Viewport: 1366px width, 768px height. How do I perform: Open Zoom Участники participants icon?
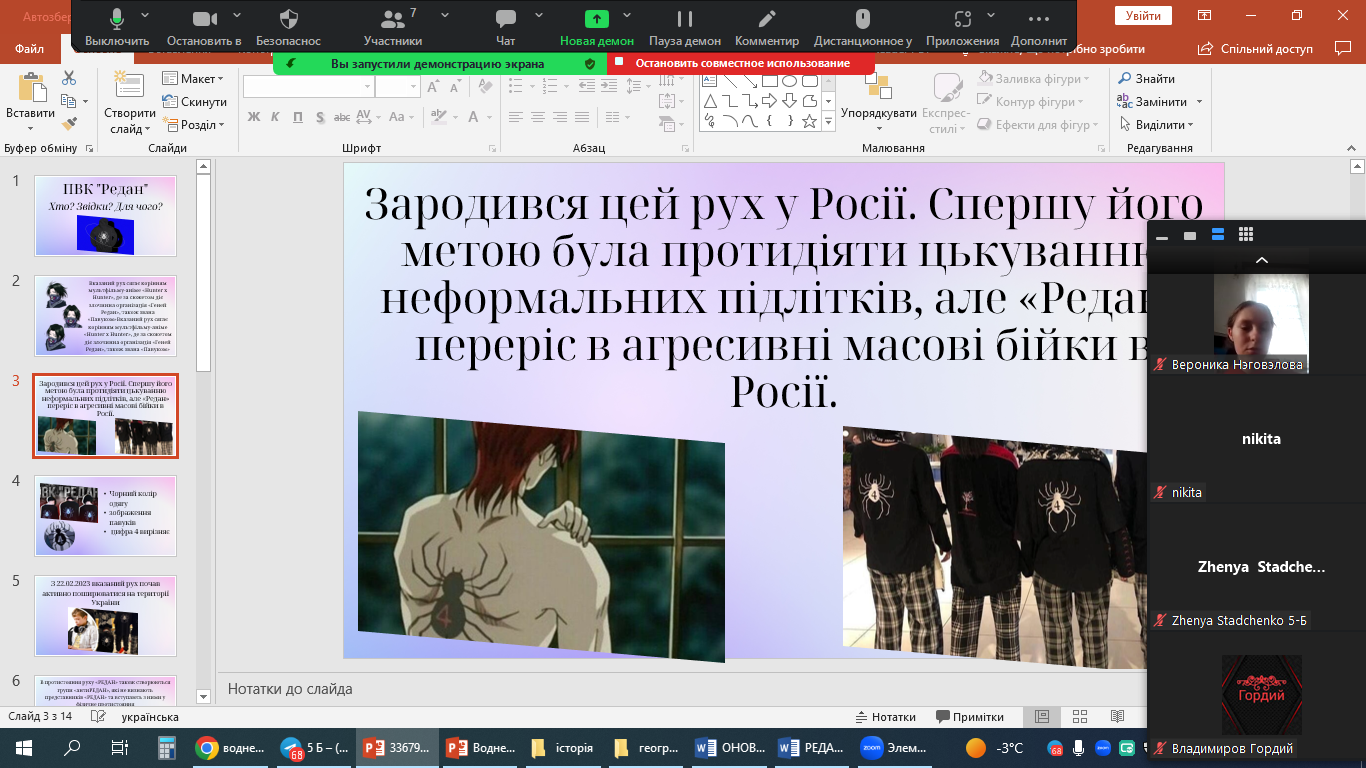[x=391, y=18]
